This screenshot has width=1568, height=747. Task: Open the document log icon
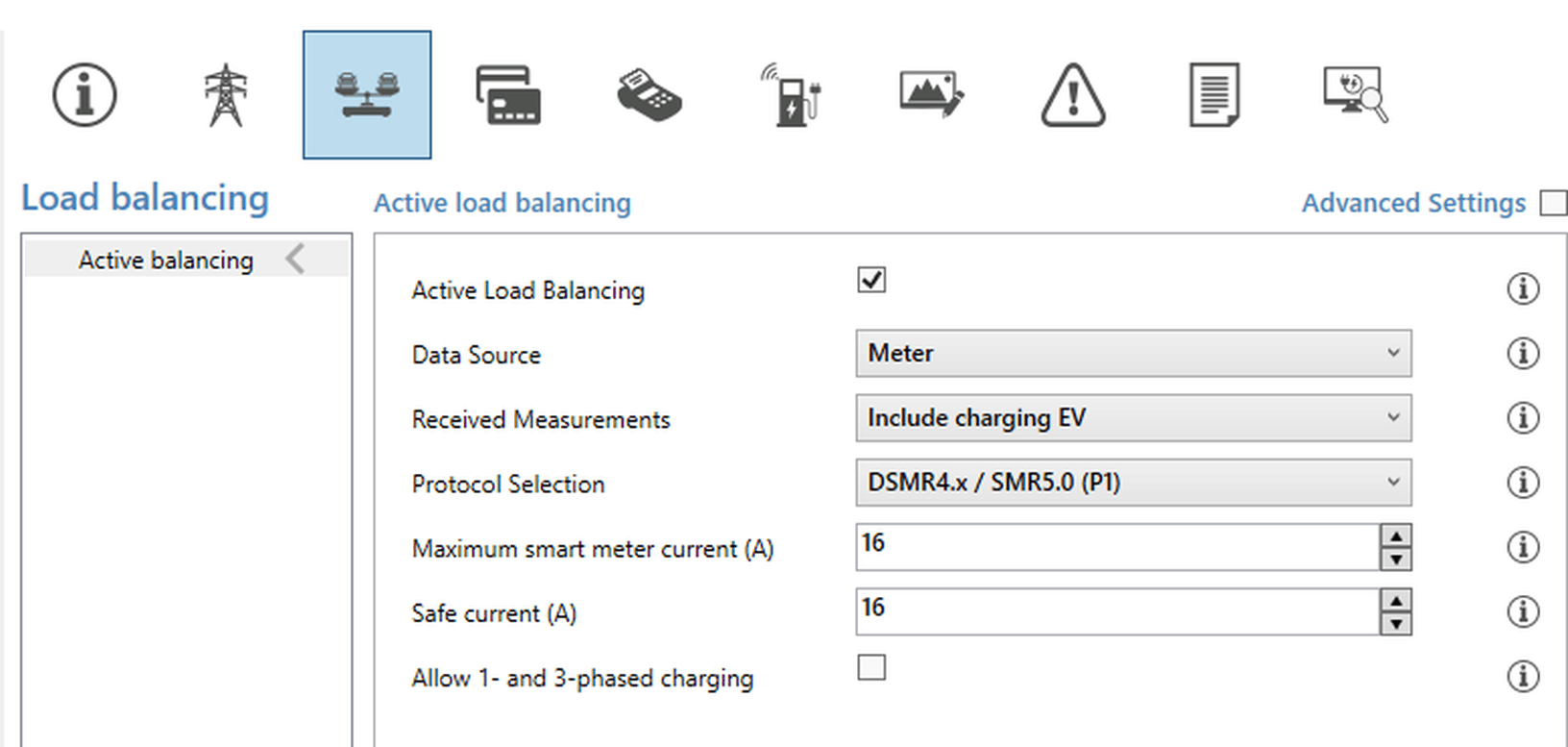(x=1214, y=95)
